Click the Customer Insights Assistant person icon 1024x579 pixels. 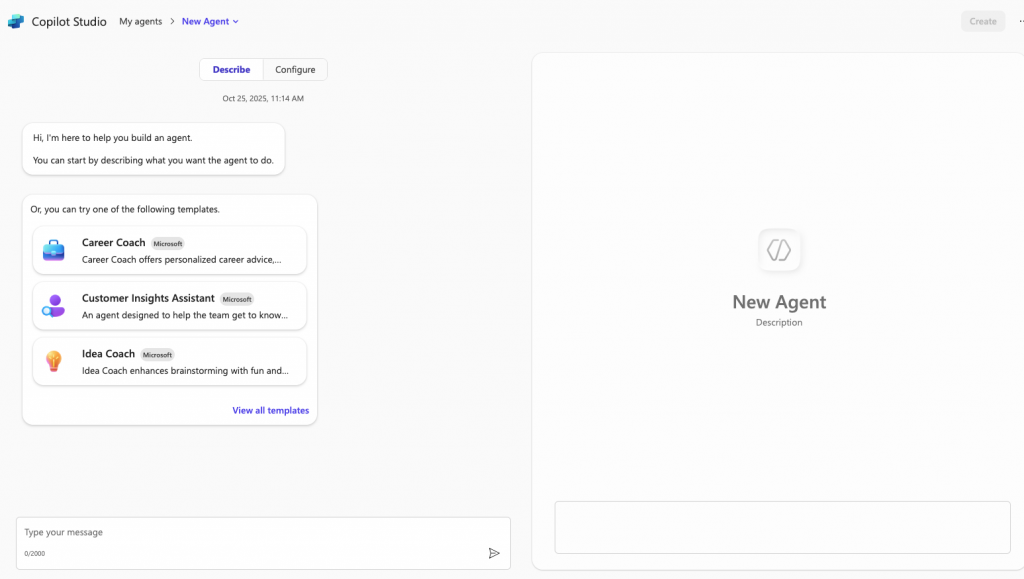coord(53,306)
